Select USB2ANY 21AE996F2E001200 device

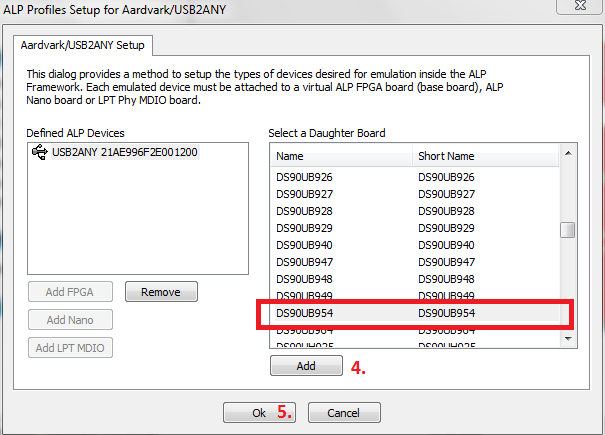tap(124, 153)
